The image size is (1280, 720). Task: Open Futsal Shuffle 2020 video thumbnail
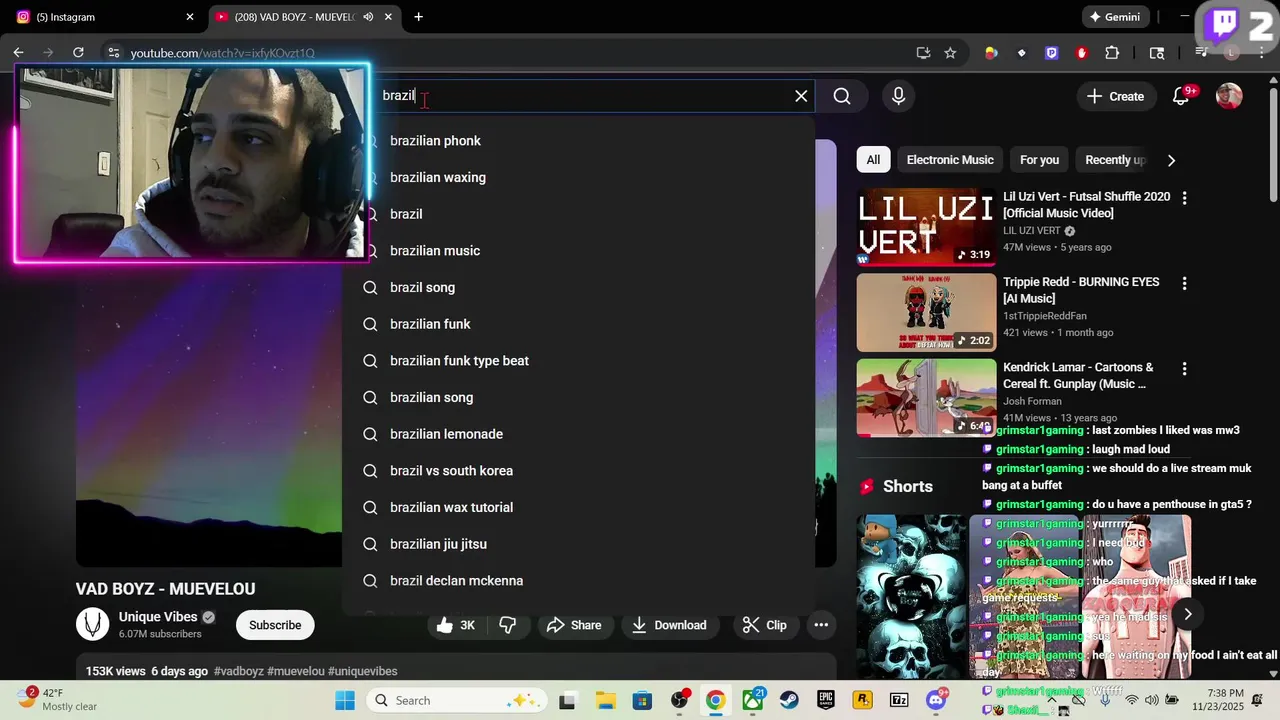click(x=926, y=226)
